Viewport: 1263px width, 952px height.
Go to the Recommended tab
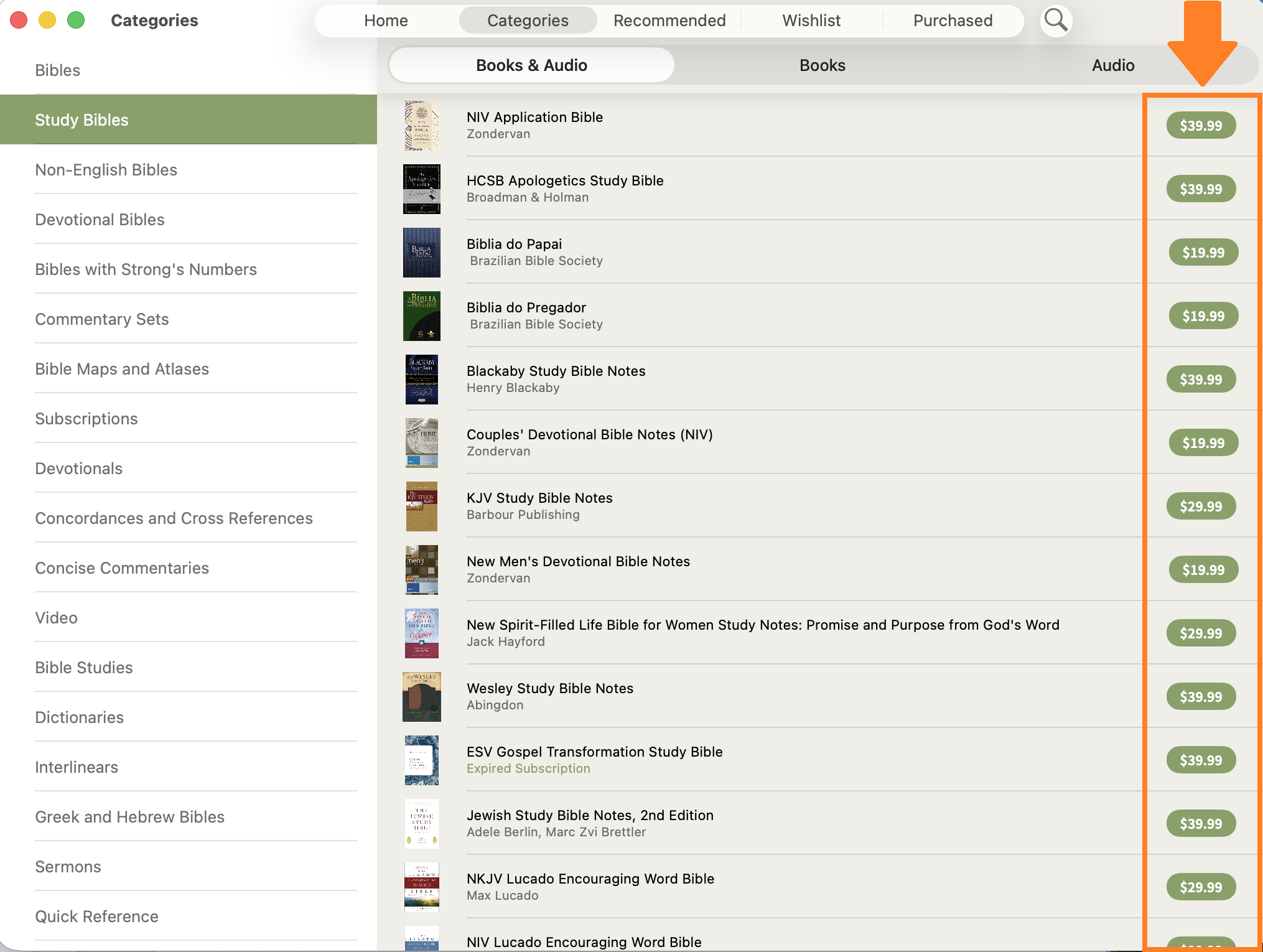click(x=669, y=21)
